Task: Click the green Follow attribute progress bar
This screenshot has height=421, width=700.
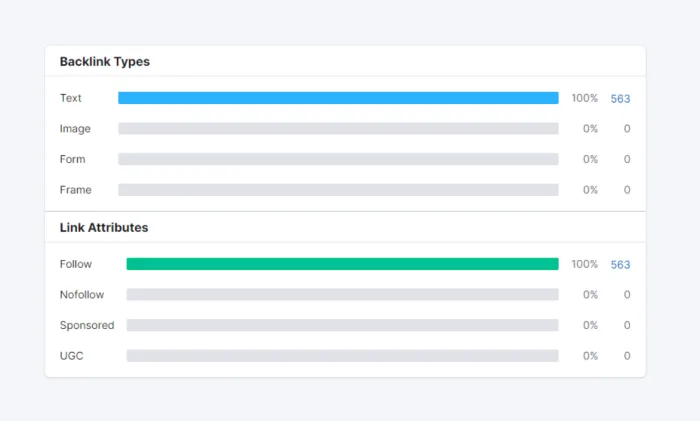Action: click(342, 264)
